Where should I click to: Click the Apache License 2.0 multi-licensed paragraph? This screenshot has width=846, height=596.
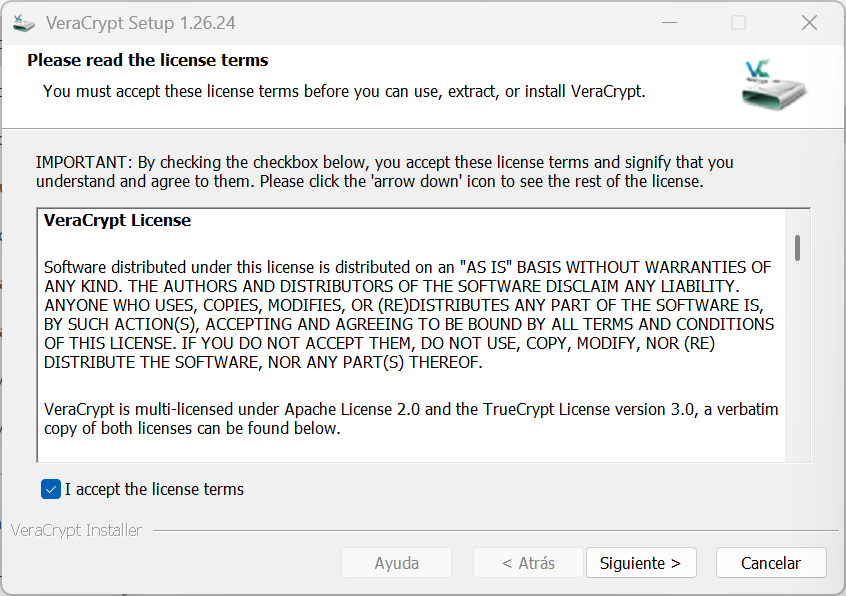click(410, 419)
